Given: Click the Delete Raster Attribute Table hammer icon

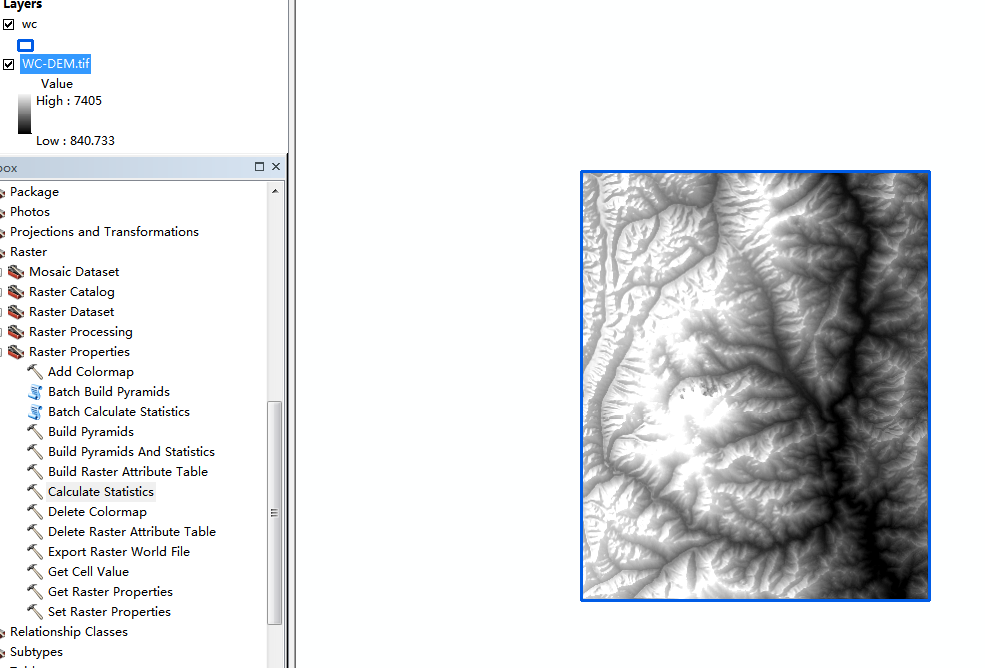Looking at the screenshot, I should [x=35, y=532].
